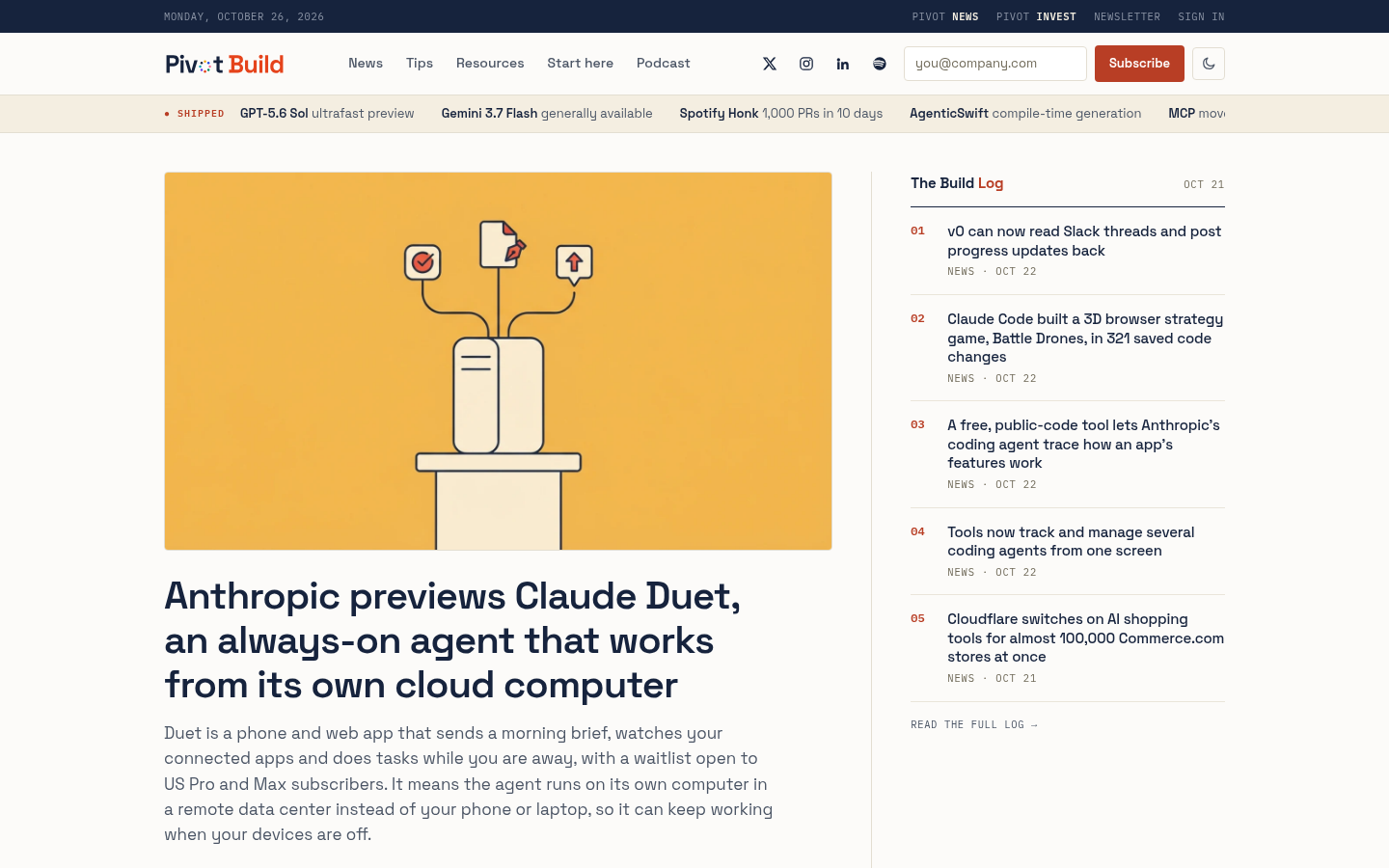Open the Newsletter top bar link
This screenshot has height=868, width=1389.
coord(1127,16)
